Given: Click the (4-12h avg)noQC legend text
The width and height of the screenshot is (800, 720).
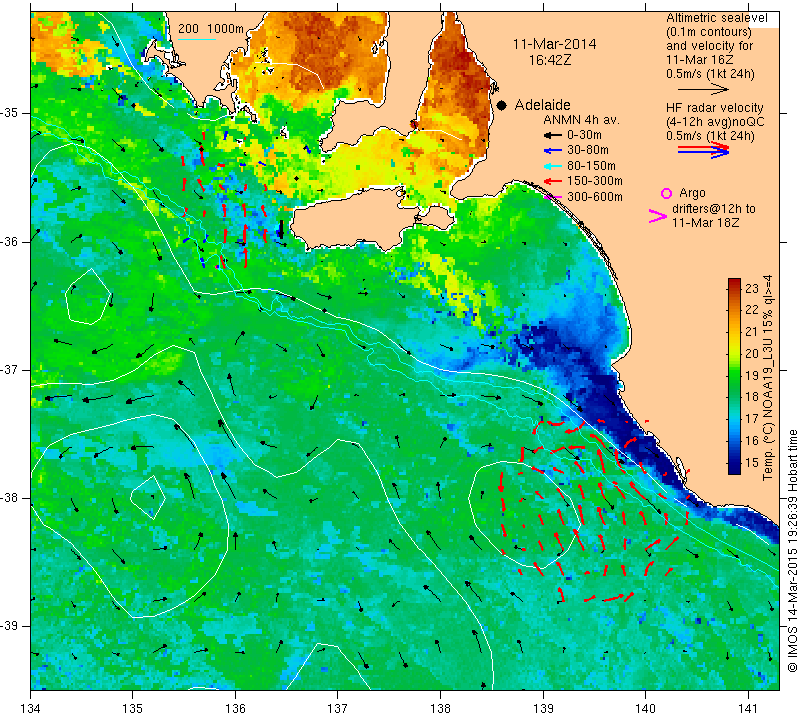Looking at the screenshot, I should coord(715,122).
